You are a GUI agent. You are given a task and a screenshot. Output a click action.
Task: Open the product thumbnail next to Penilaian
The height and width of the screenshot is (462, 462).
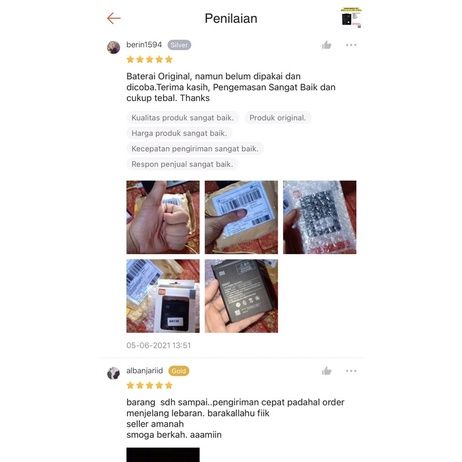click(351, 18)
